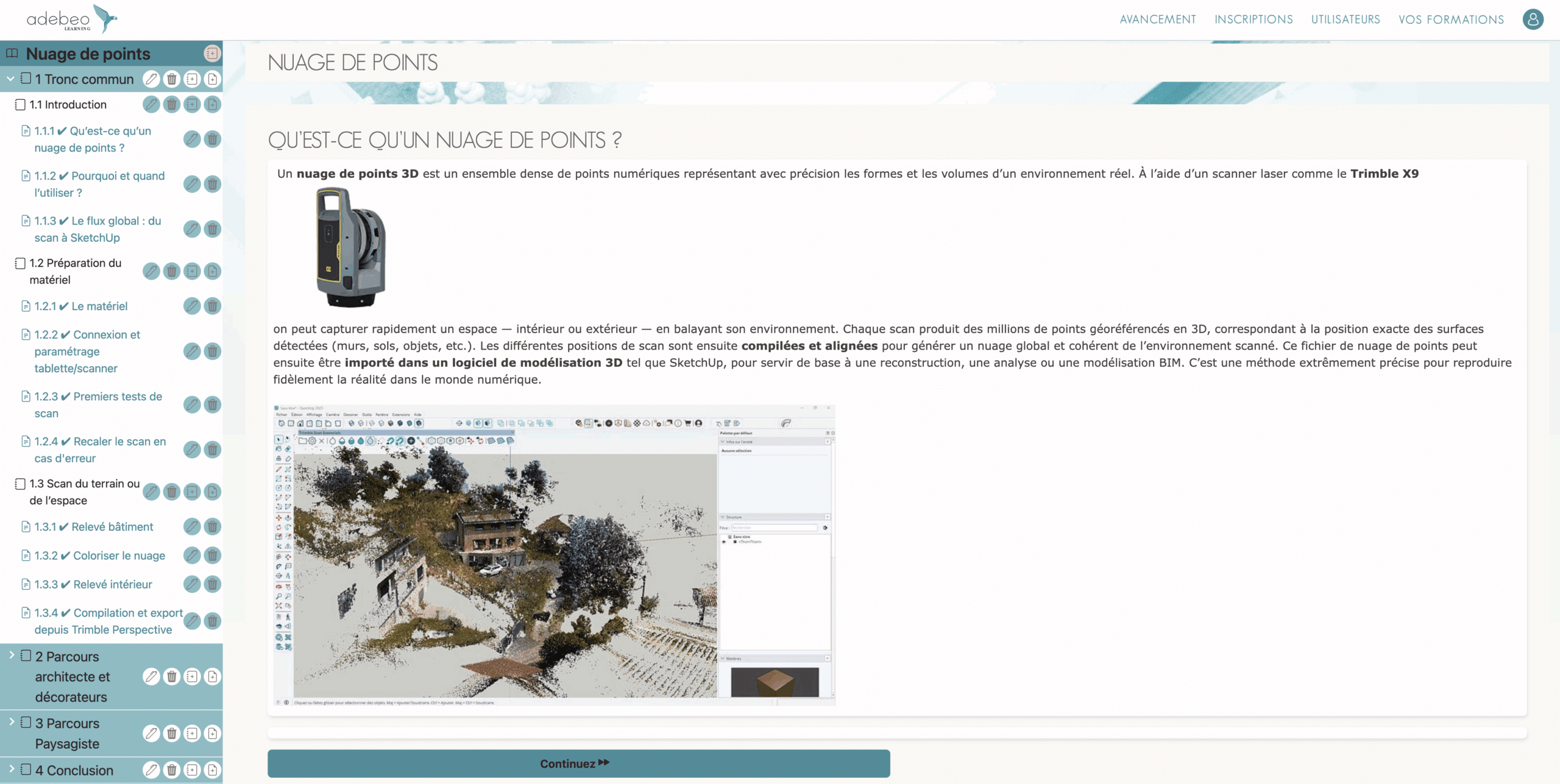Delete the 1.1 Introduction section

172,105
